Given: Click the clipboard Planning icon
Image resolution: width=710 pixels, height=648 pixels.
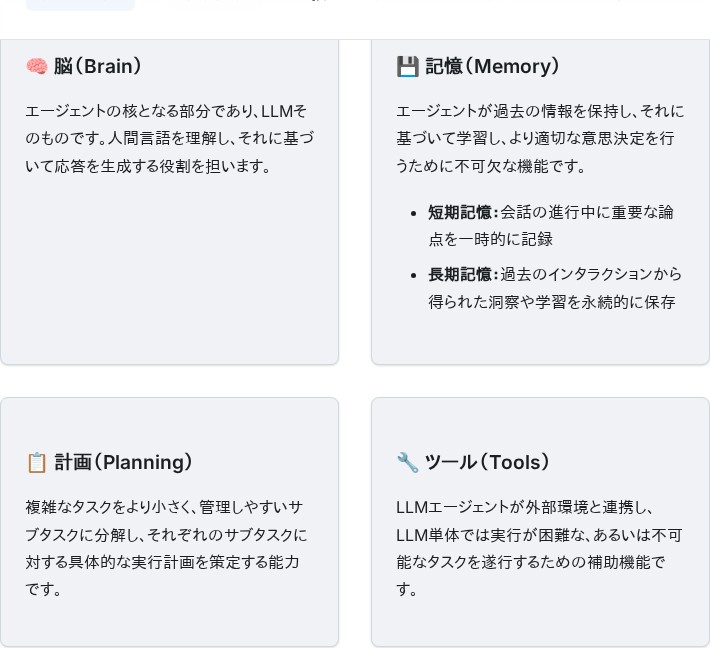Looking at the screenshot, I should point(37,463).
